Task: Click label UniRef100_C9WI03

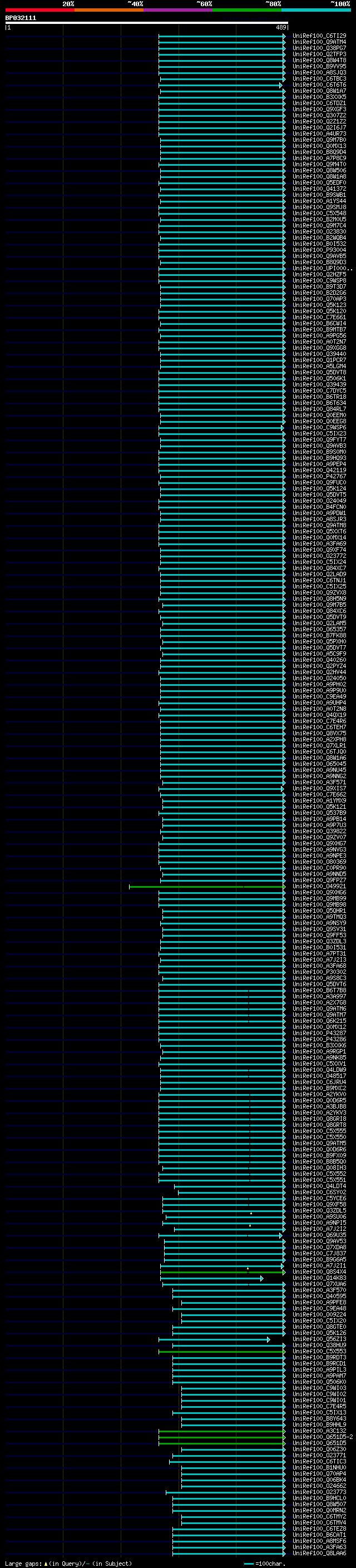Action: 319,1387
